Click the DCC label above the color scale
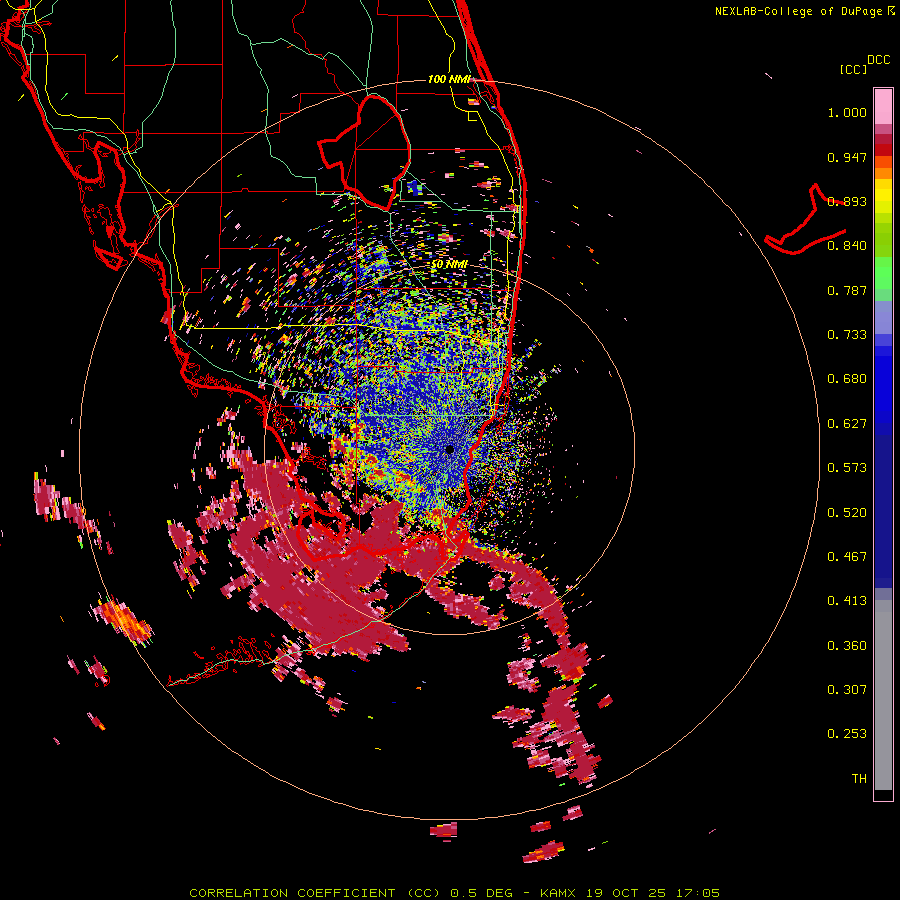The height and width of the screenshot is (900, 900). coord(878,60)
